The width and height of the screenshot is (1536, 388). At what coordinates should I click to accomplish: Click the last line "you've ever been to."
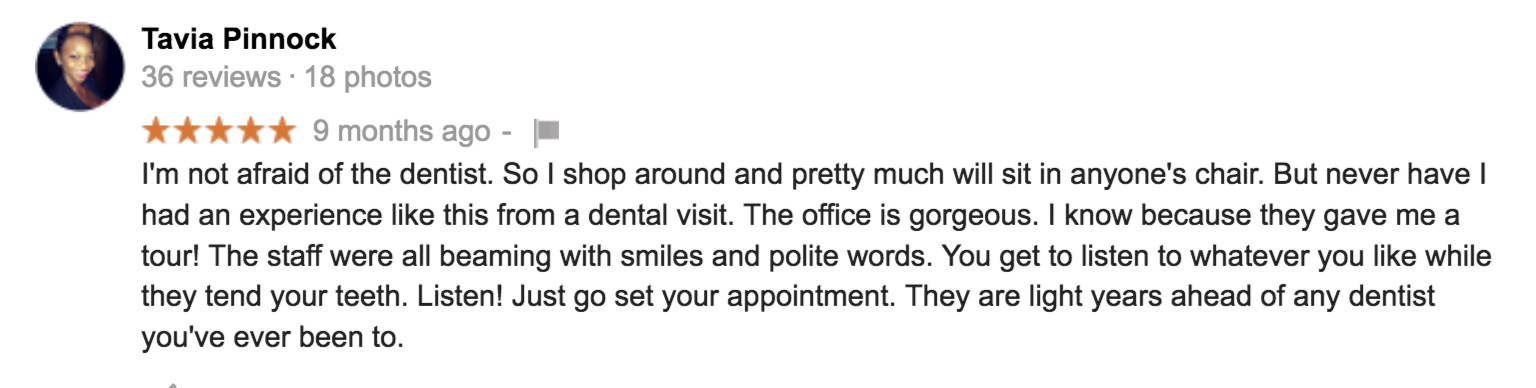(272, 338)
